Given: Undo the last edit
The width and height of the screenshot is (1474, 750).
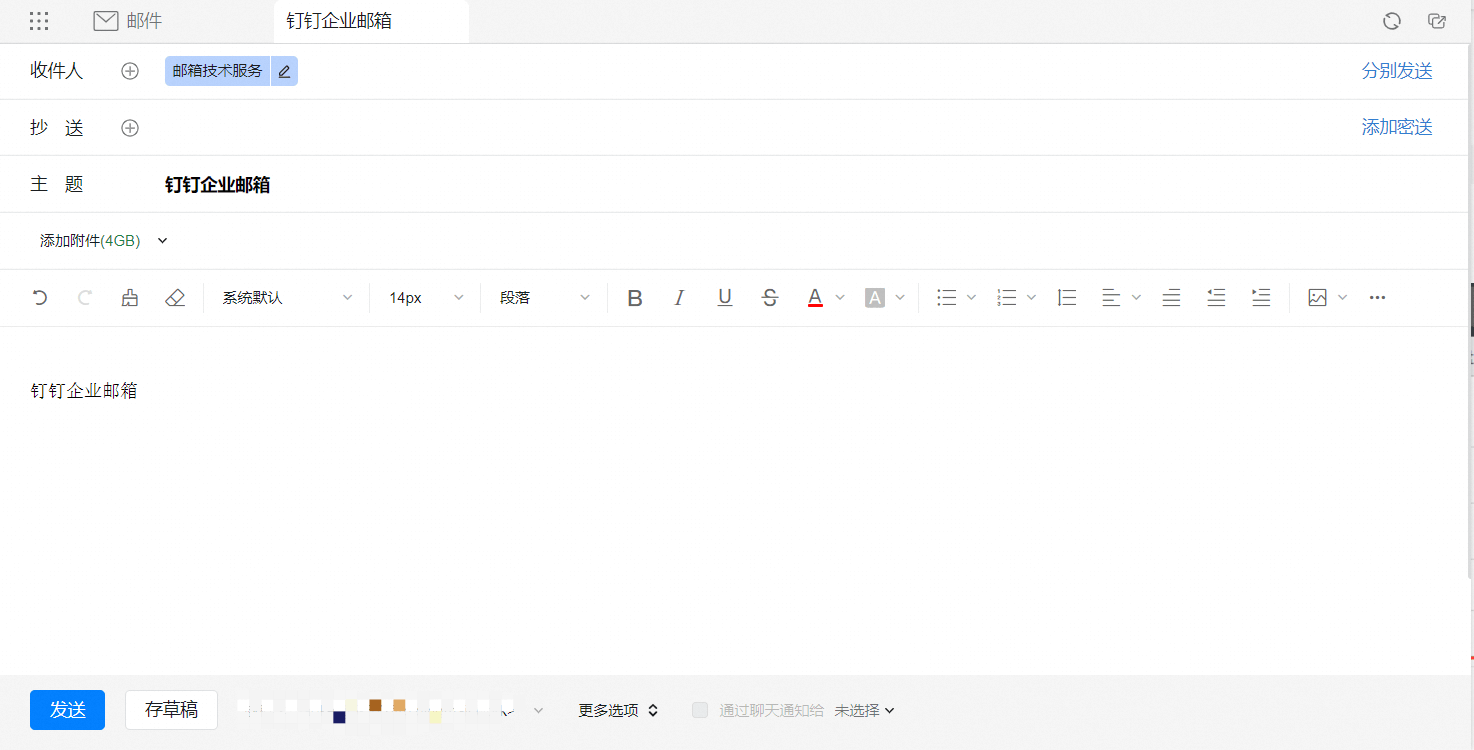Looking at the screenshot, I should [40, 297].
